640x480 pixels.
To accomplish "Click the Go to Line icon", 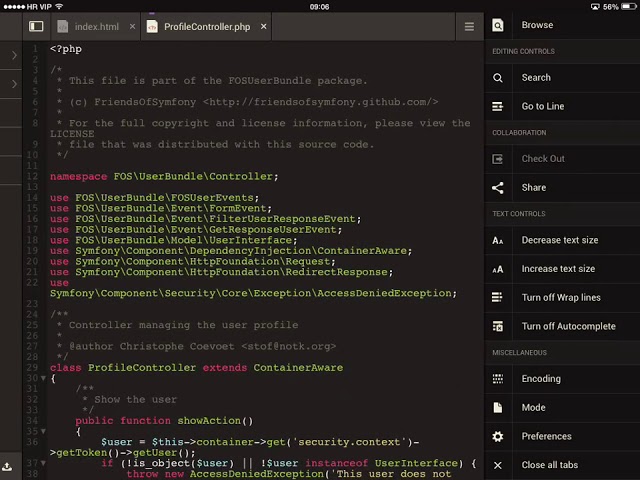I will pos(498,107).
